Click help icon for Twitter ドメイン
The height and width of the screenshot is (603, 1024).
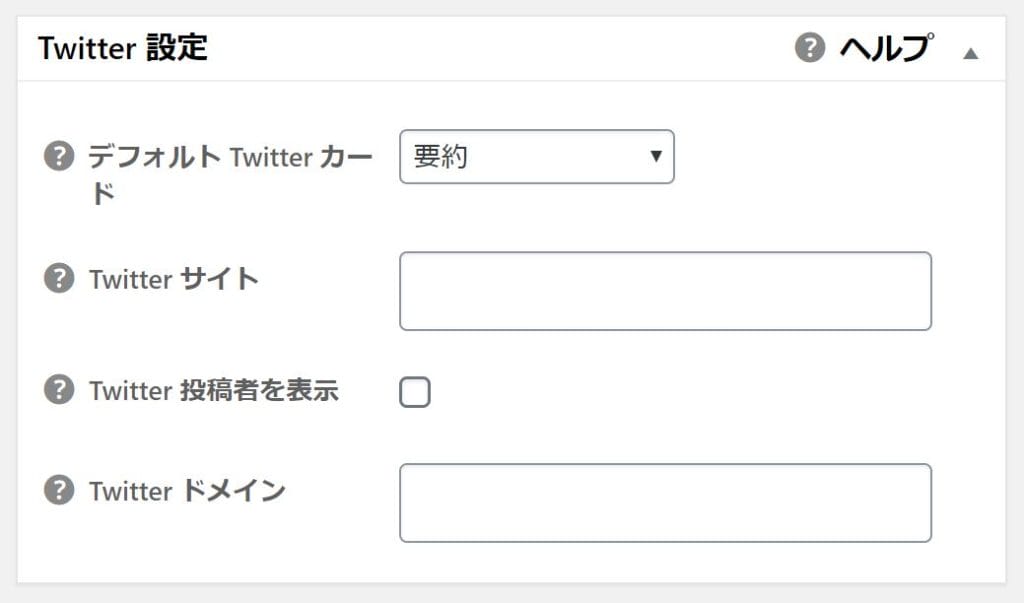[x=60, y=491]
